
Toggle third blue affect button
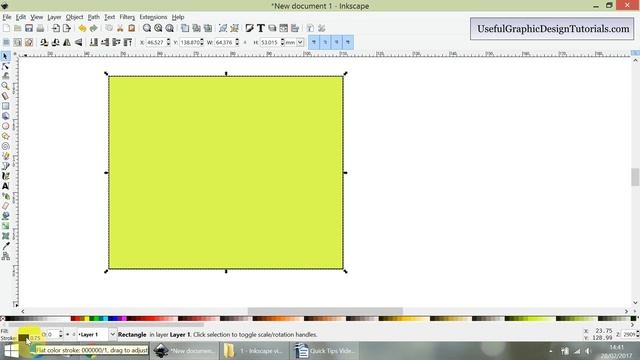pos(337,42)
